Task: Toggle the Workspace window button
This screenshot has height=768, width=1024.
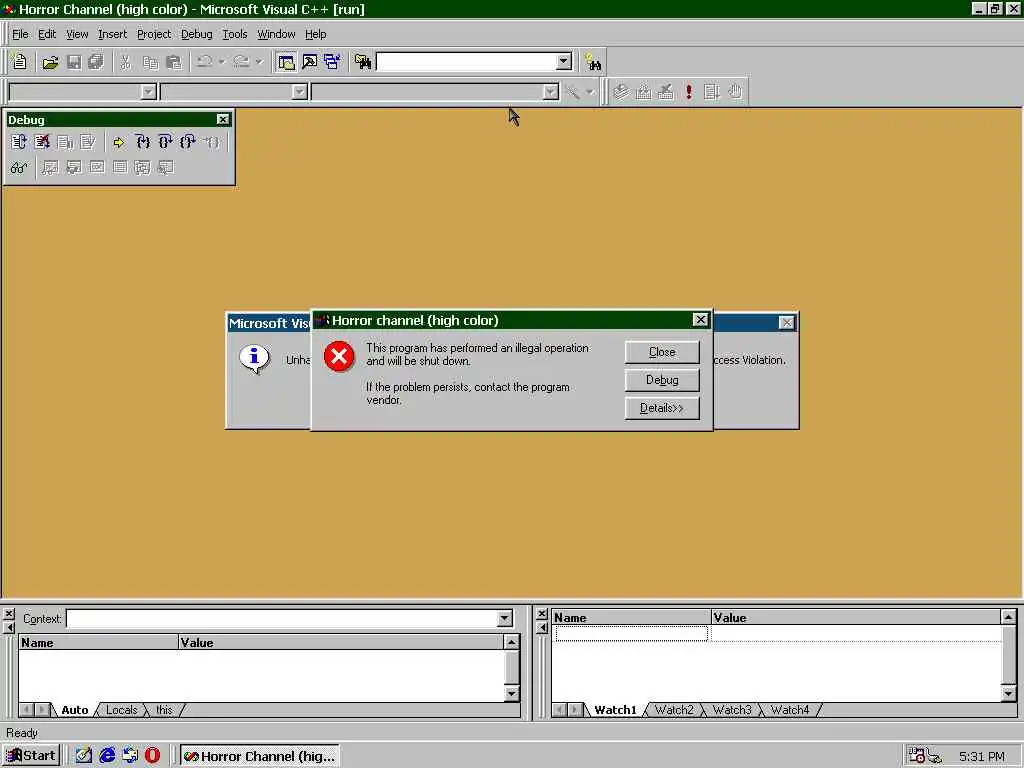Action: coord(285,62)
